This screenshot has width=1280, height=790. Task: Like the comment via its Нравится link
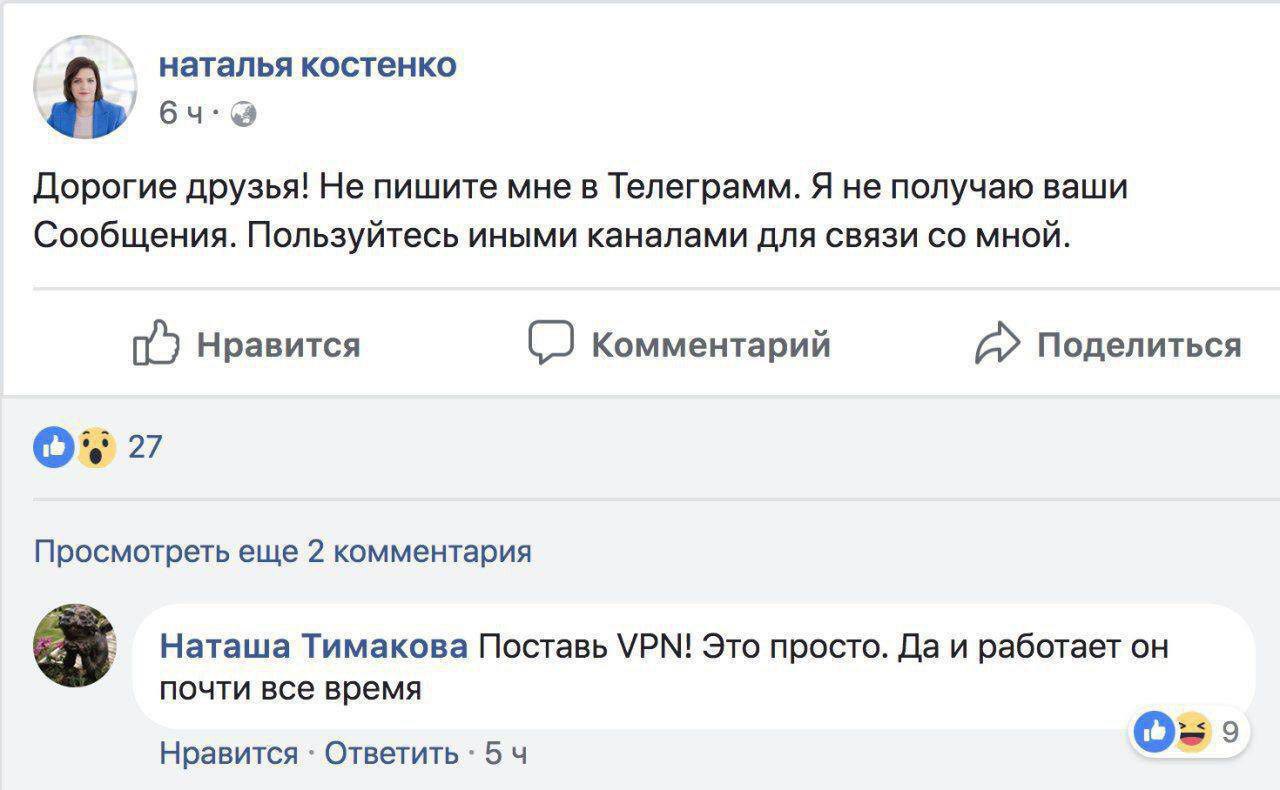click(229, 753)
